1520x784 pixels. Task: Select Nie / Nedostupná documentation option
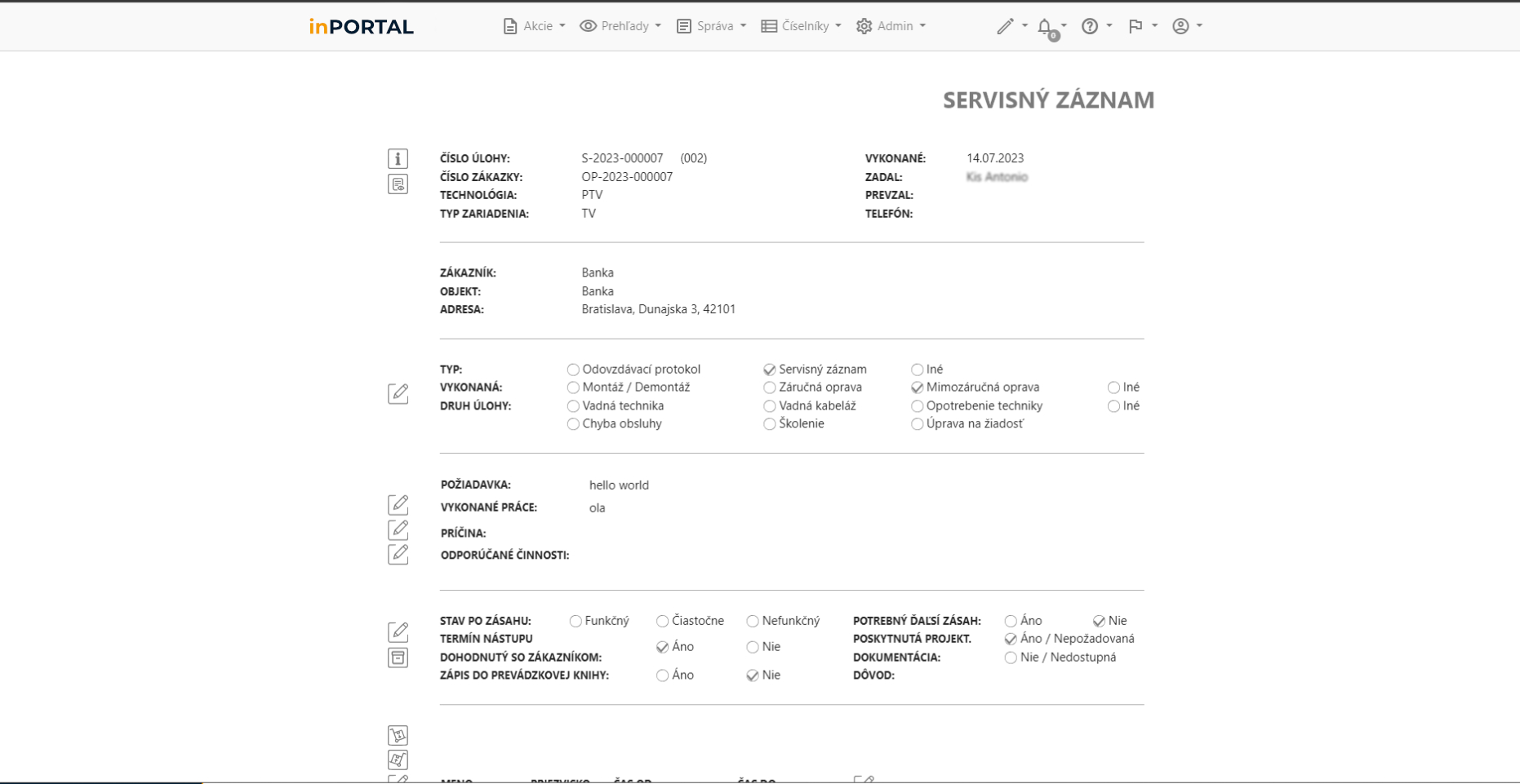click(x=1011, y=658)
